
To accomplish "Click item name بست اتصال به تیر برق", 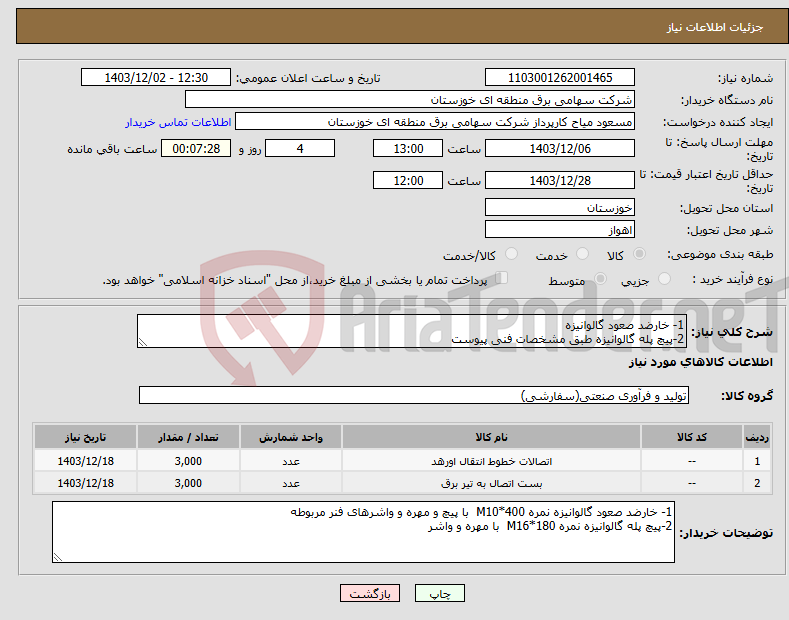I will pyautogui.click(x=491, y=484).
